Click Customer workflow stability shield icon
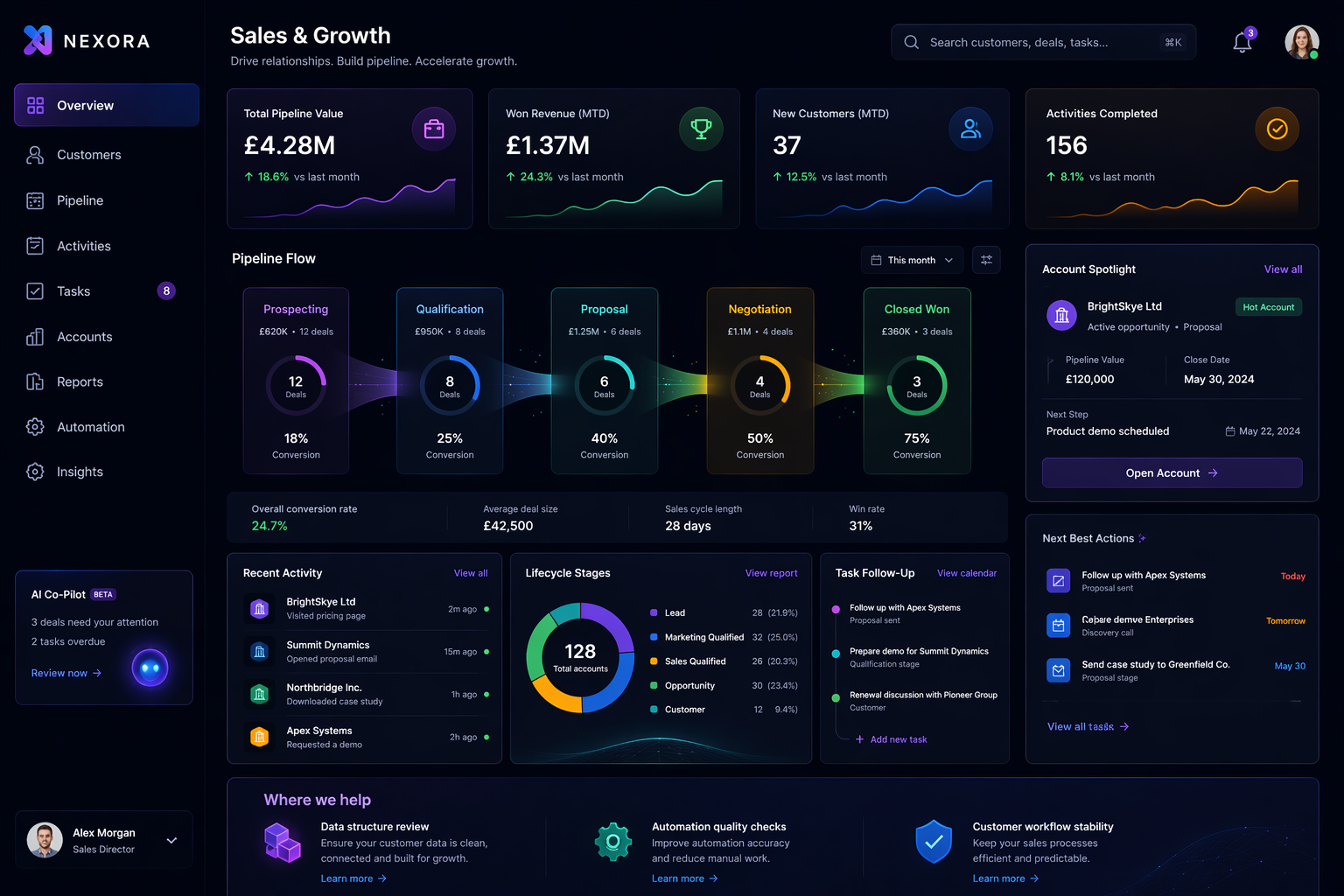 click(x=934, y=842)
